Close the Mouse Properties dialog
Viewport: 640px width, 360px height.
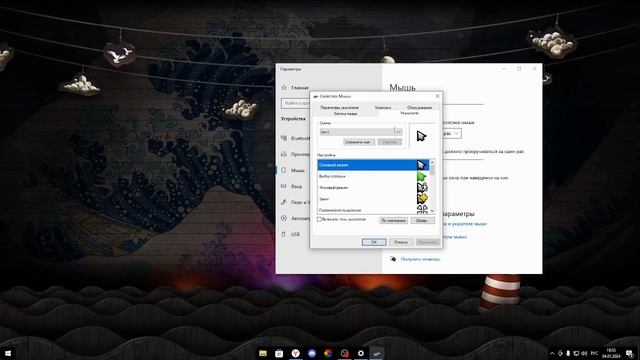(x=438, y=96)
